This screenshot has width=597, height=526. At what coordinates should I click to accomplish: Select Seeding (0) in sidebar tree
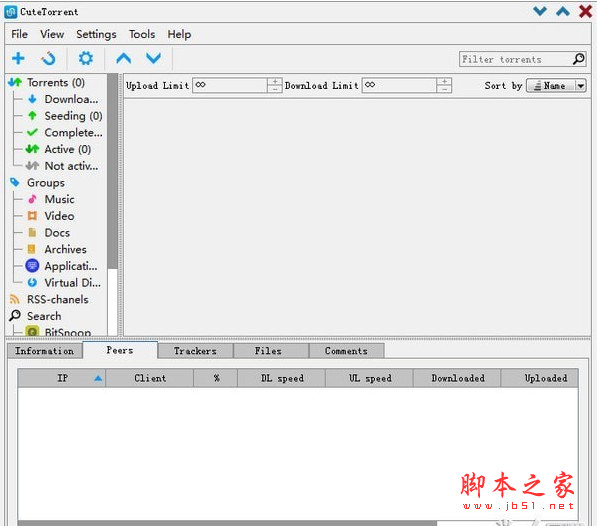[73, 116]
